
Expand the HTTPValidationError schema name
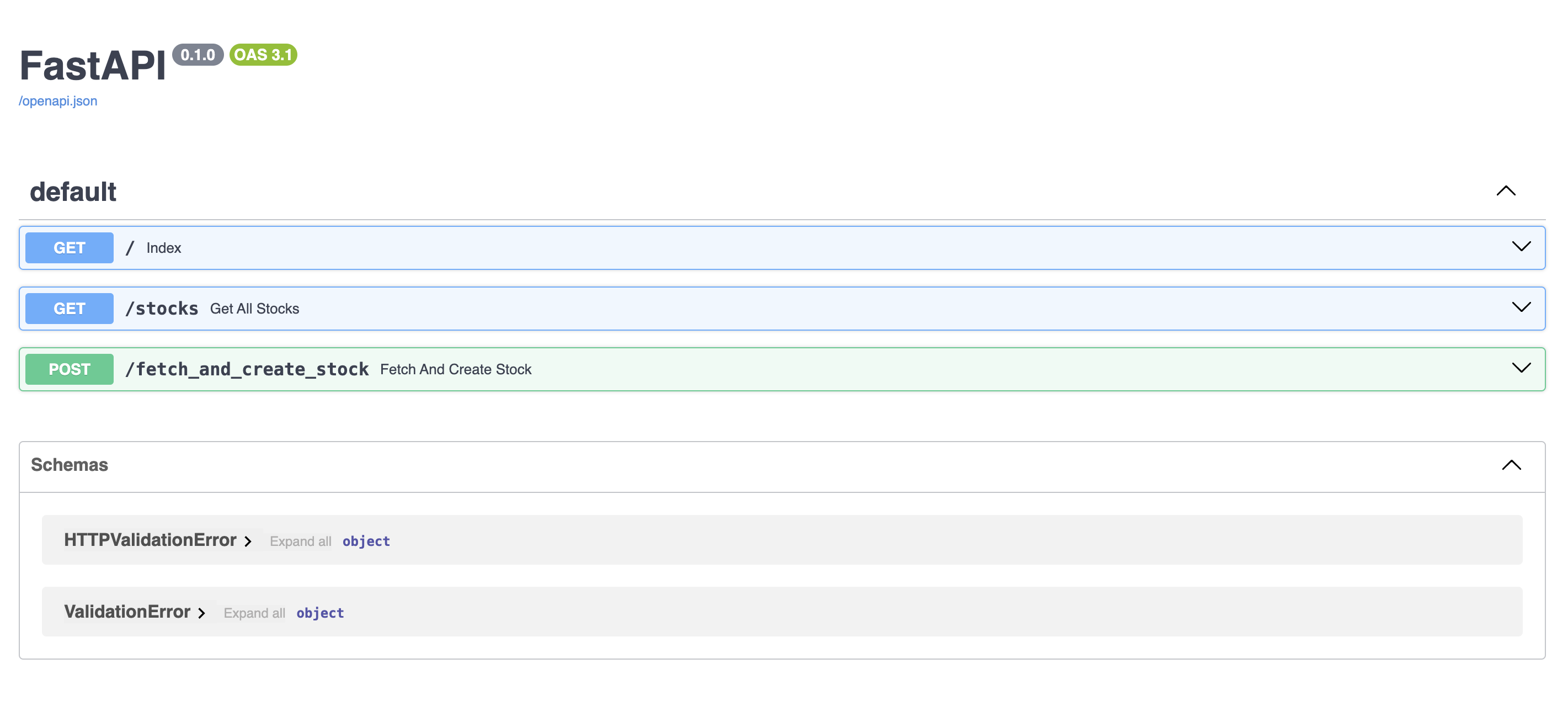150,540
